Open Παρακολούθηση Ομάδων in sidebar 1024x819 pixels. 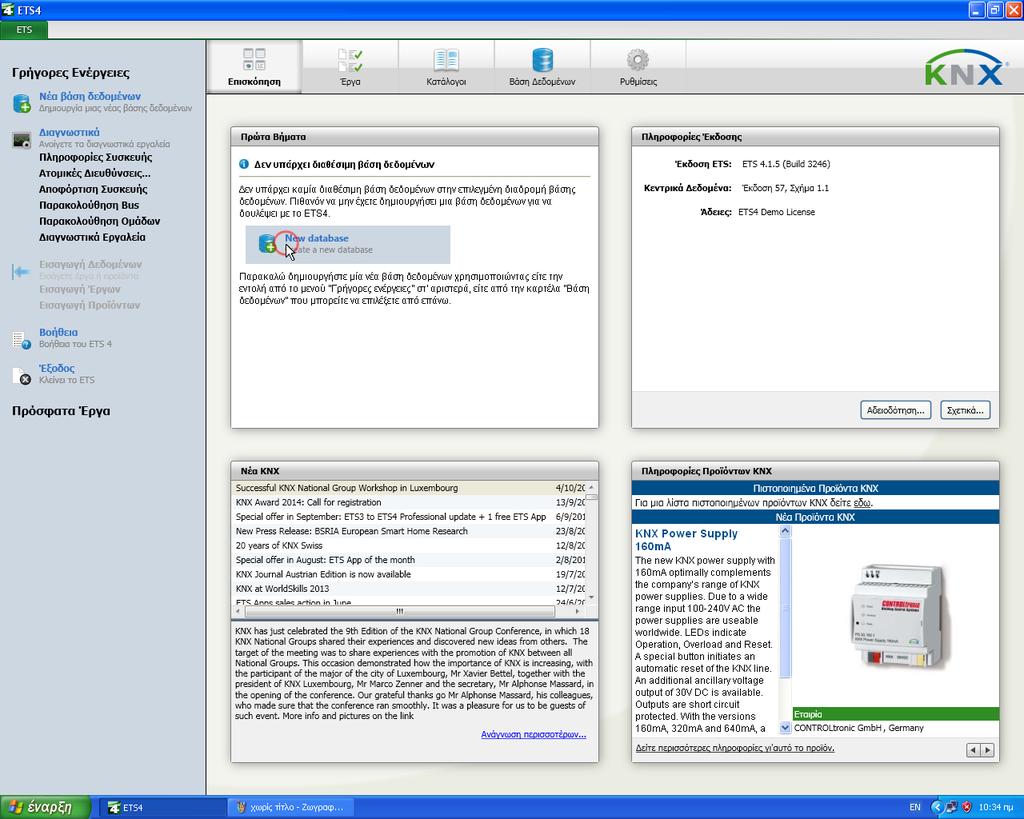(x=99, y=221)
